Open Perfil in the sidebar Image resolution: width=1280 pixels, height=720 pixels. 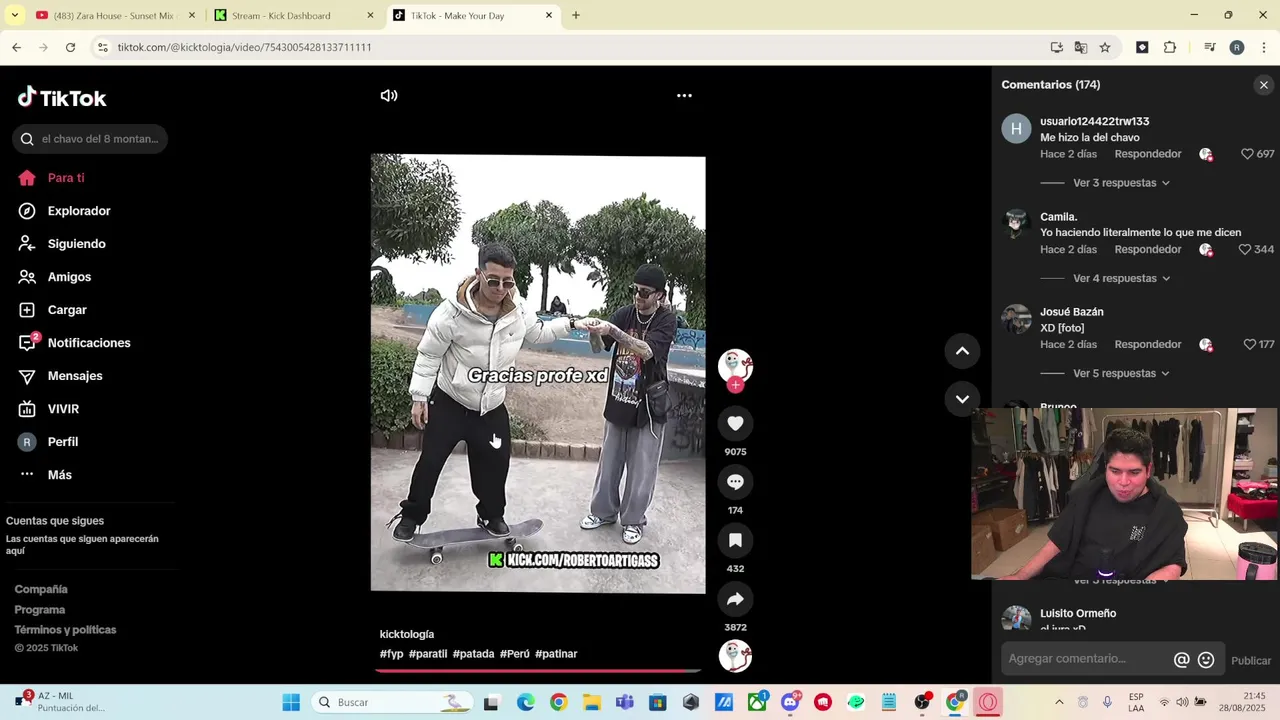[49, 442]
